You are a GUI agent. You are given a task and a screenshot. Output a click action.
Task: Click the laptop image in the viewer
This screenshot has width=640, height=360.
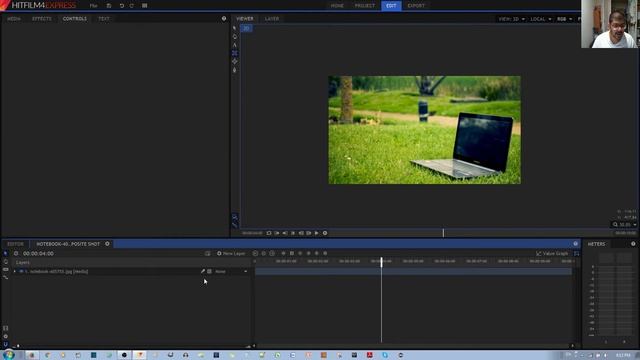point(424,130)
